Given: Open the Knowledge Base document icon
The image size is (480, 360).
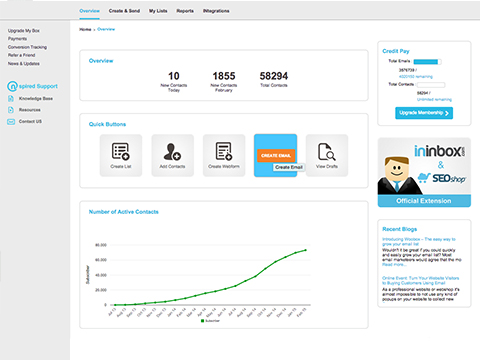Looking at the screenshot, I should coord(11,99).
